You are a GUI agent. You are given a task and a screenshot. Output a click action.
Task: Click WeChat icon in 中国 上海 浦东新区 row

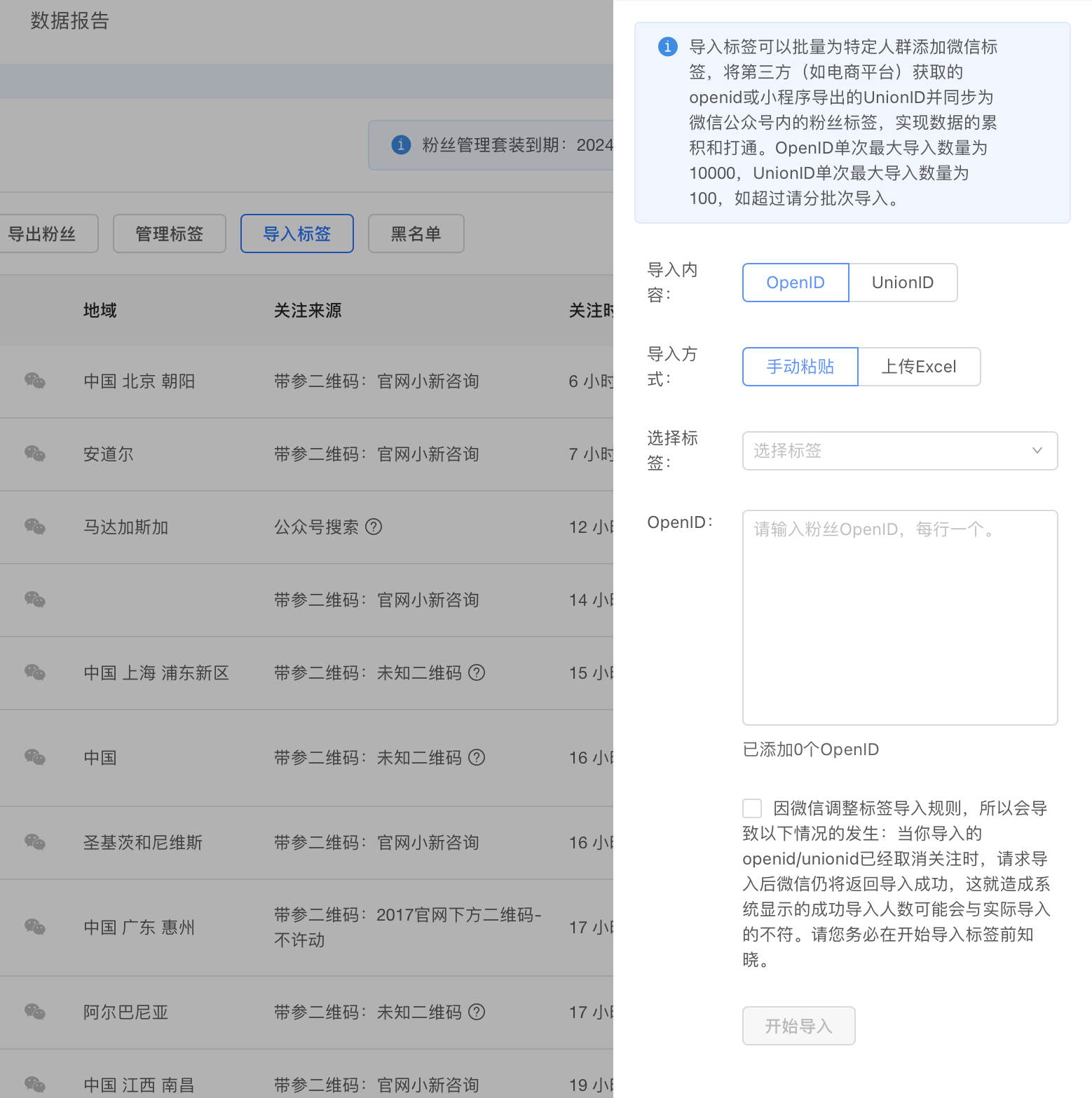[x=35, y=672]
